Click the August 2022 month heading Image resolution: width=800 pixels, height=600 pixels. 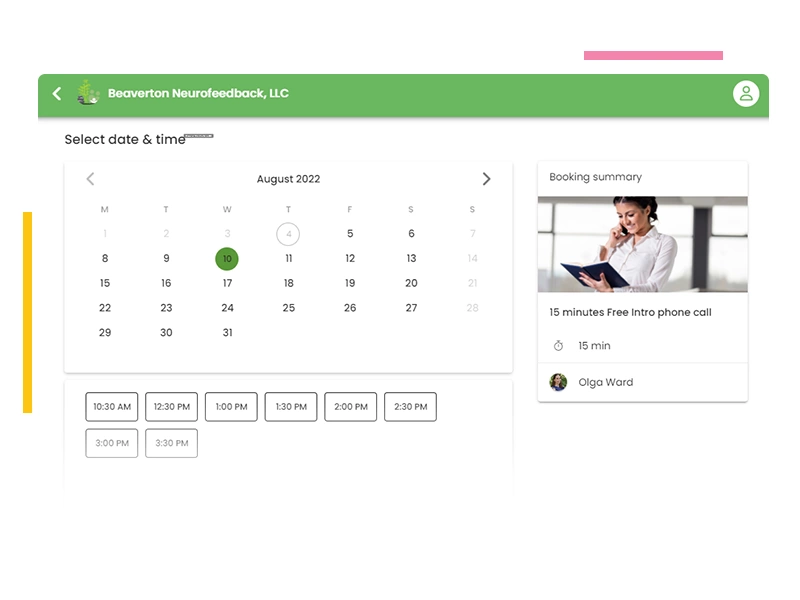pyautogui.click(x=288, y=179)
